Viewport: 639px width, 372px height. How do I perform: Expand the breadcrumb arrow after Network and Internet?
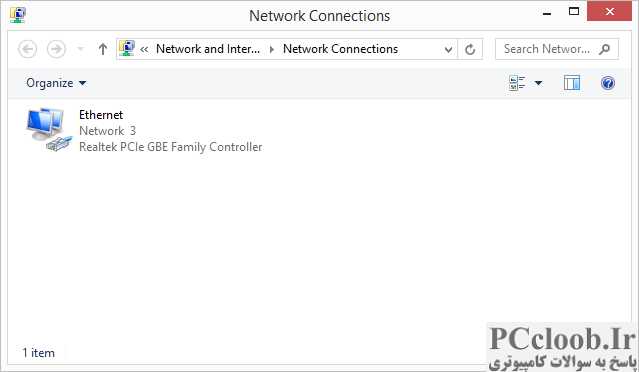pyautogui.click(x=271, y=50)
